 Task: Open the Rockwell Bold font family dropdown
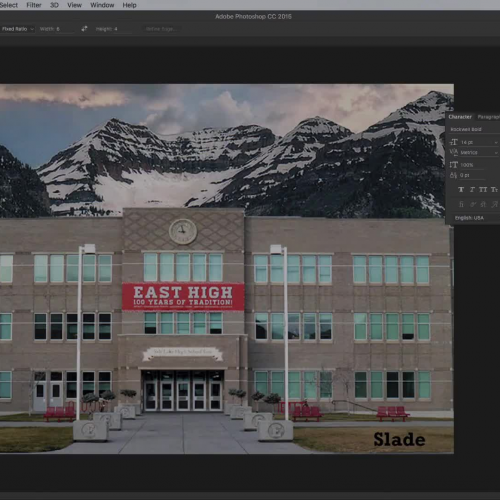coord(474,129)
